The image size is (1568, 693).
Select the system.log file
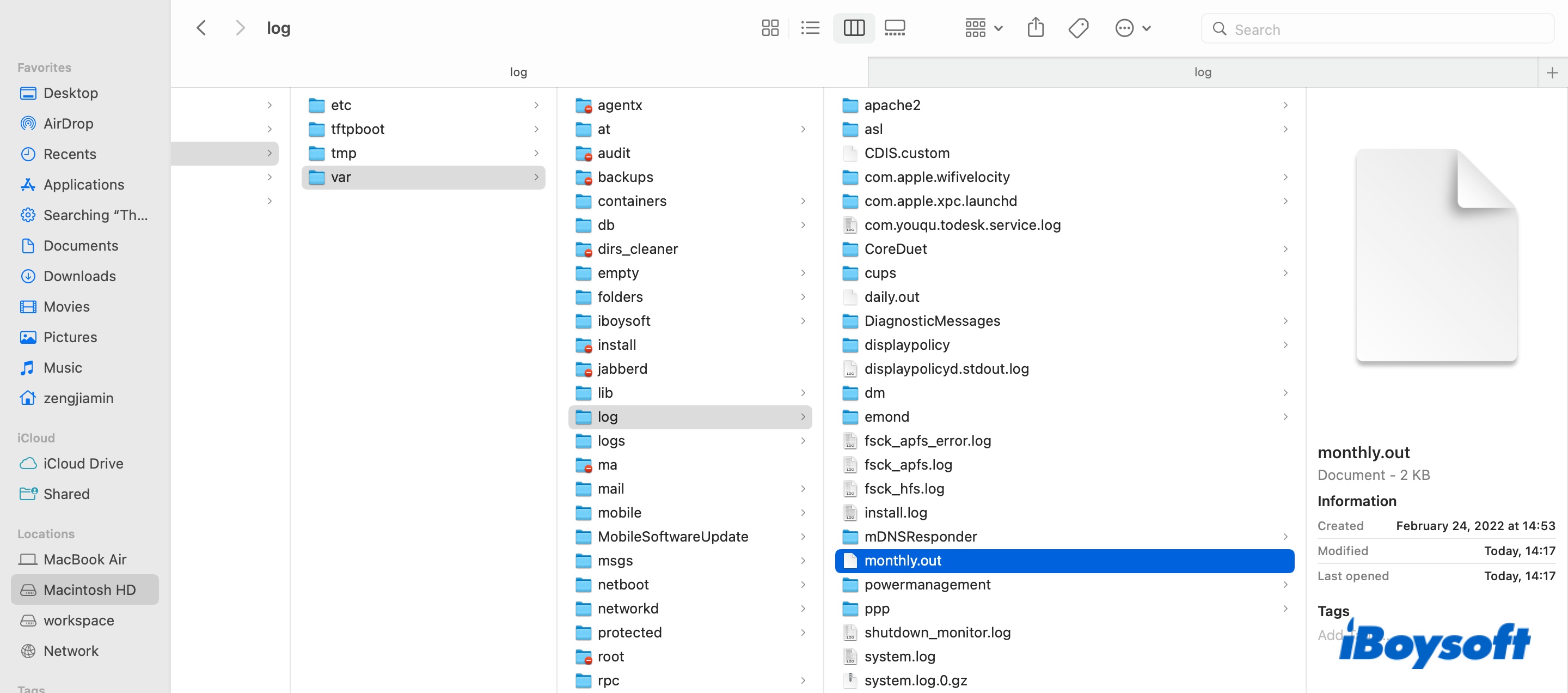pos(899,656)
